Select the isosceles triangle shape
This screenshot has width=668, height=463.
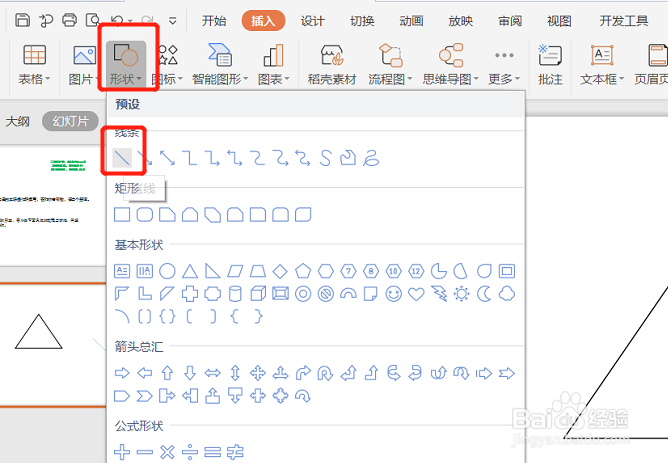(x=190, y=271)
